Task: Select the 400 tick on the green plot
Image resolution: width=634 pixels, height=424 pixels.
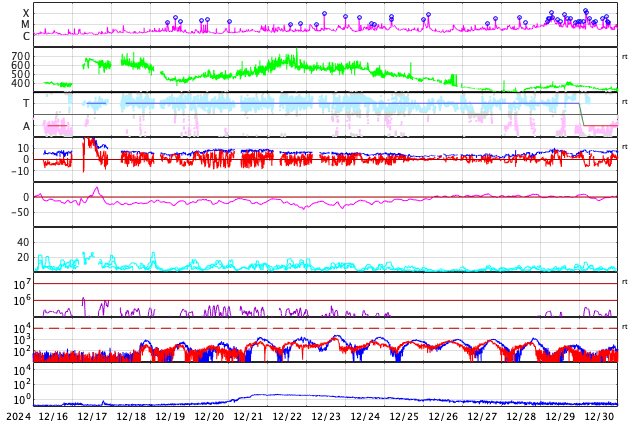Action: [x=21, y=83]
